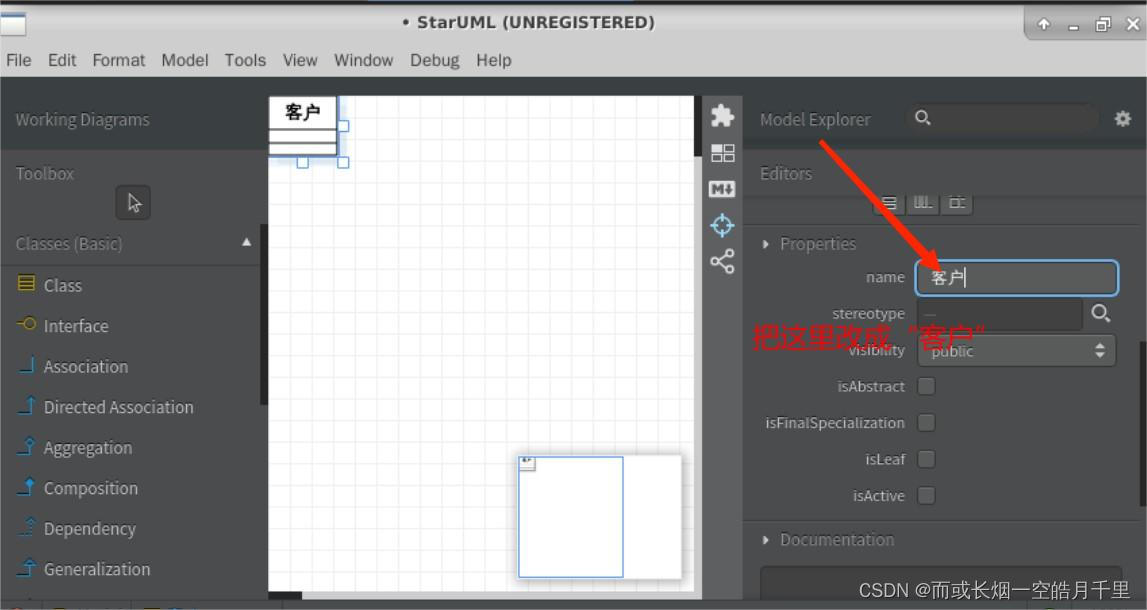Enable the isActive checkbox
Image resolution: width=1147 pixels, height=610 pixels.
926,495
